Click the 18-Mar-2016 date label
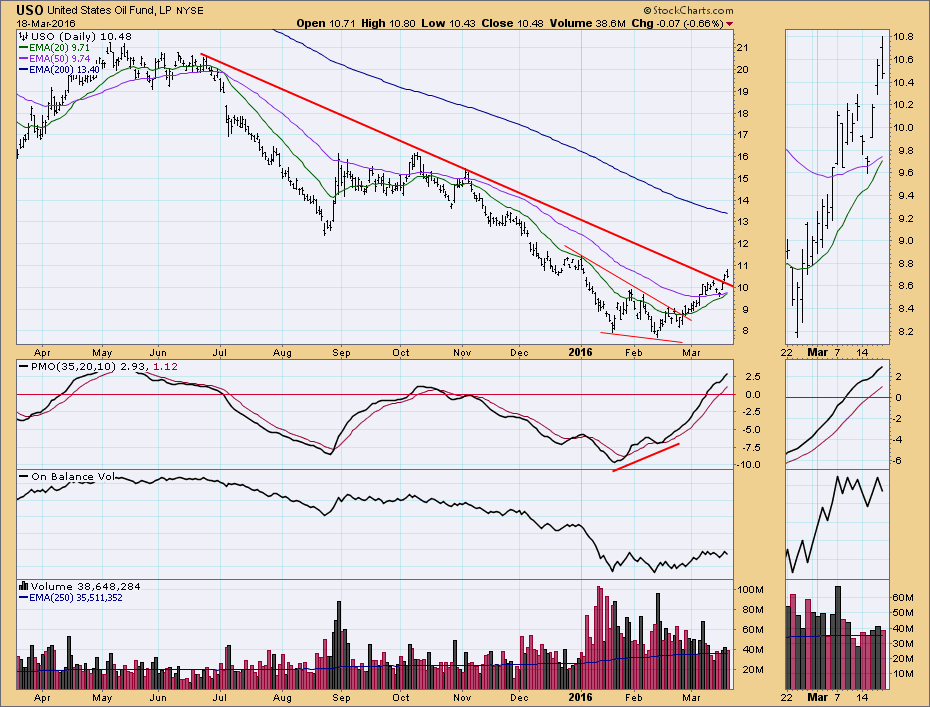This screenshot has width=930, height=707. (46, 24)
